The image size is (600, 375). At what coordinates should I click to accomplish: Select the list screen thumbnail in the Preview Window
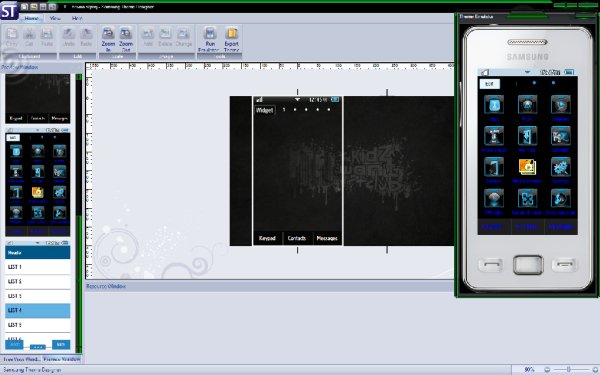38,295
